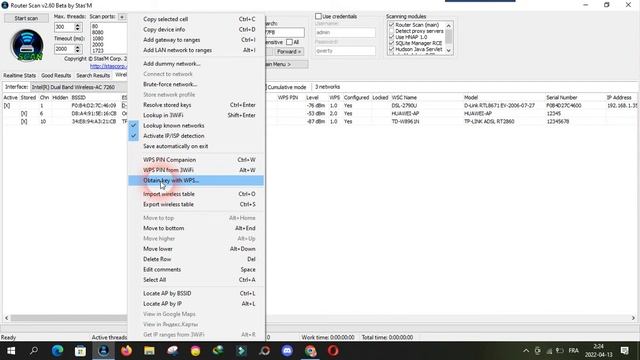Viewport: 640px width, 360px height.
Task: Click the Start scan button
Action: [26, 18]
